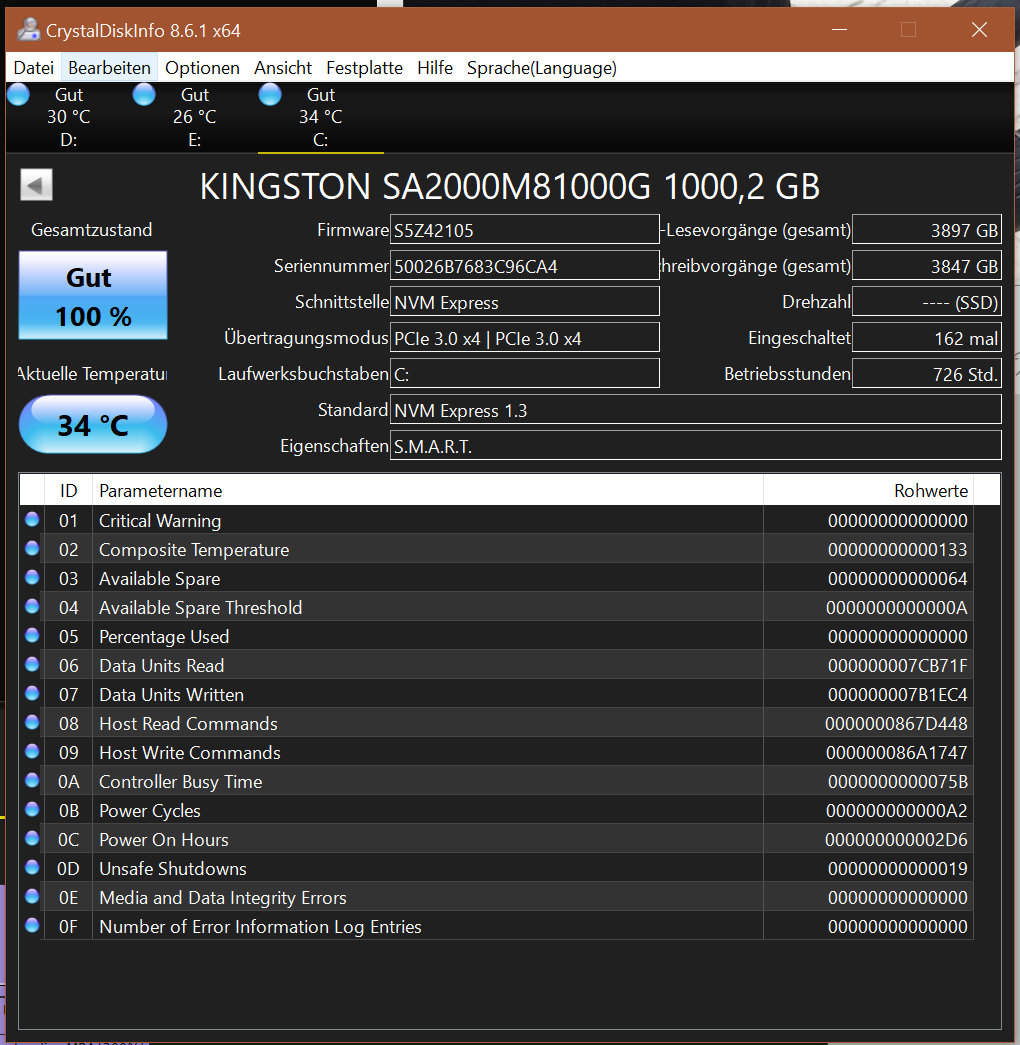1020x1045 pixels.
Task: Select the Power On Hours parameter name
Action: [164, 840]
